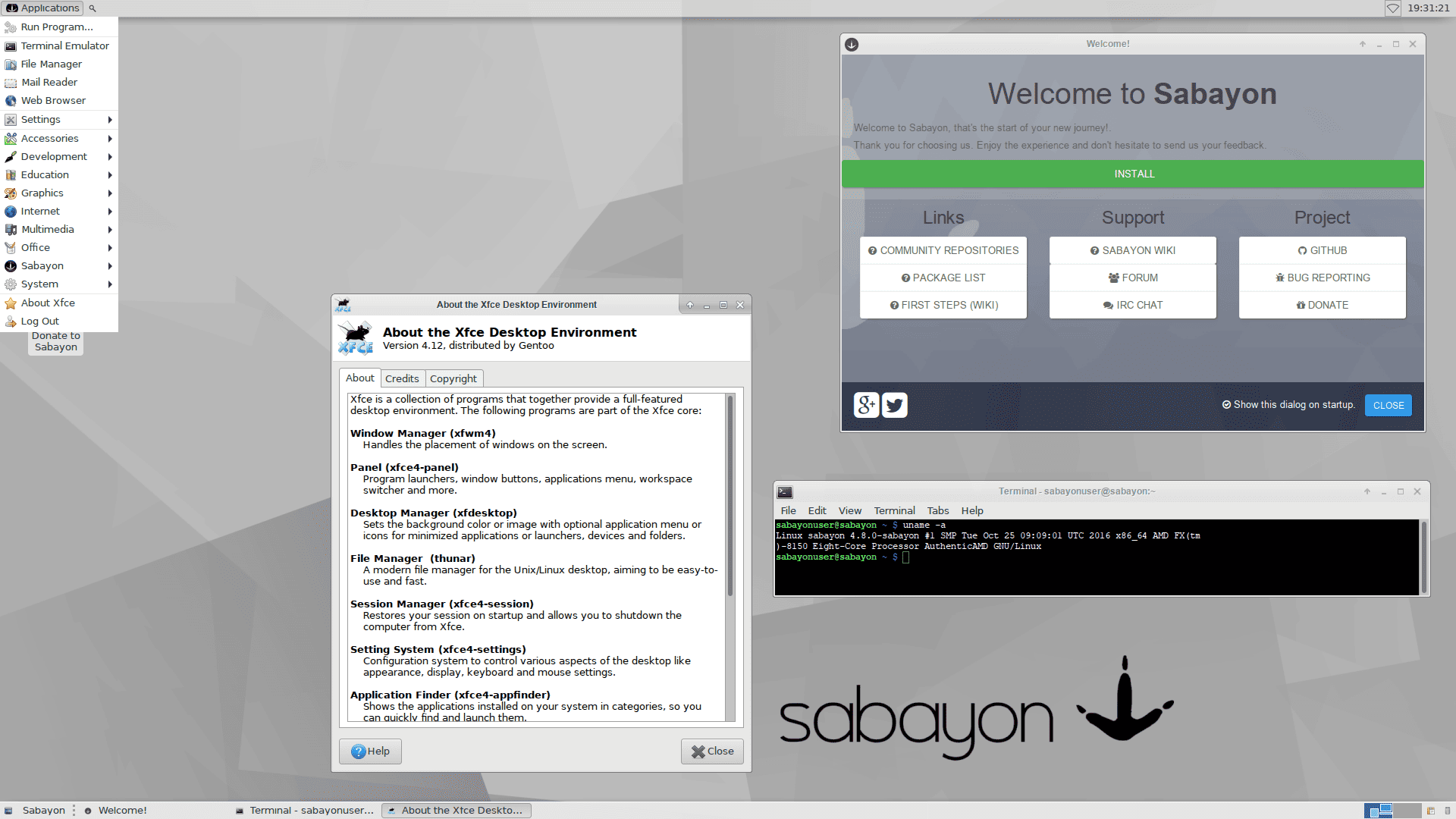Expand the Multimedia submenu

(59, 229)
